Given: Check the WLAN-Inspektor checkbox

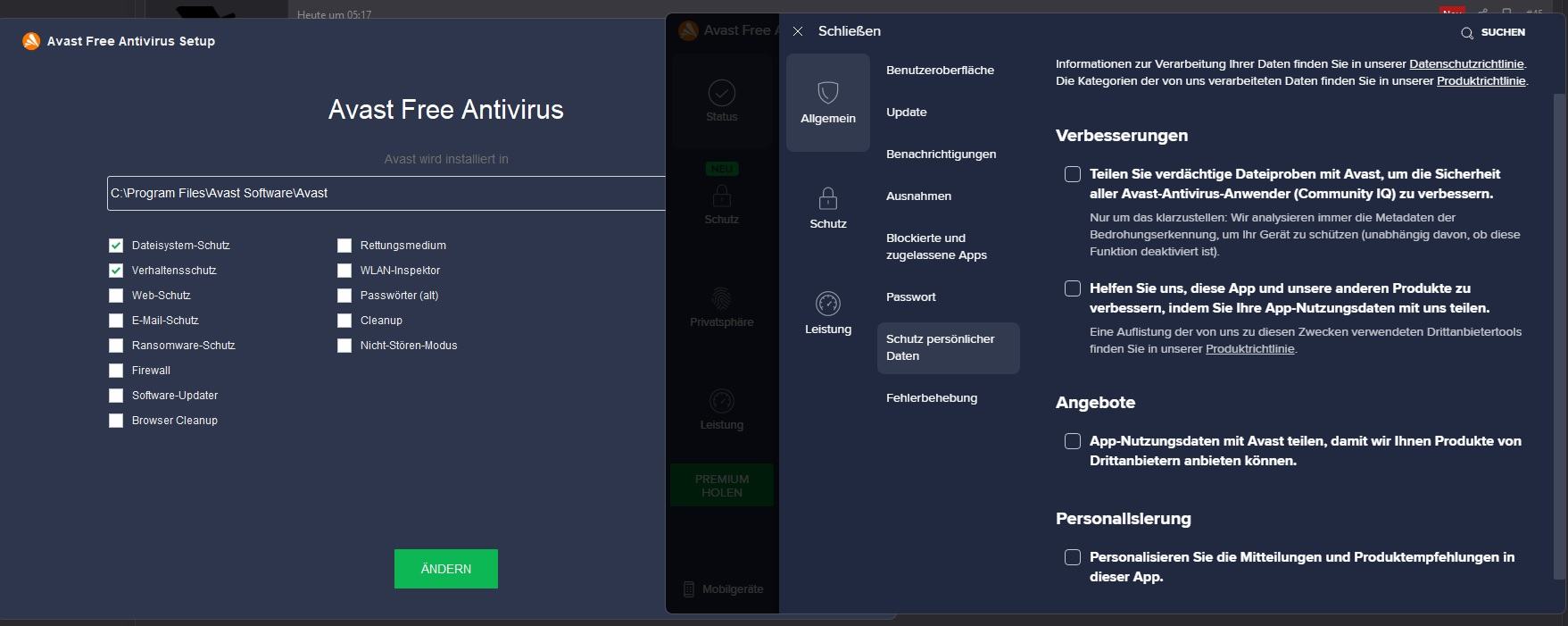Looking at the screenshot, I should point(344,271).
